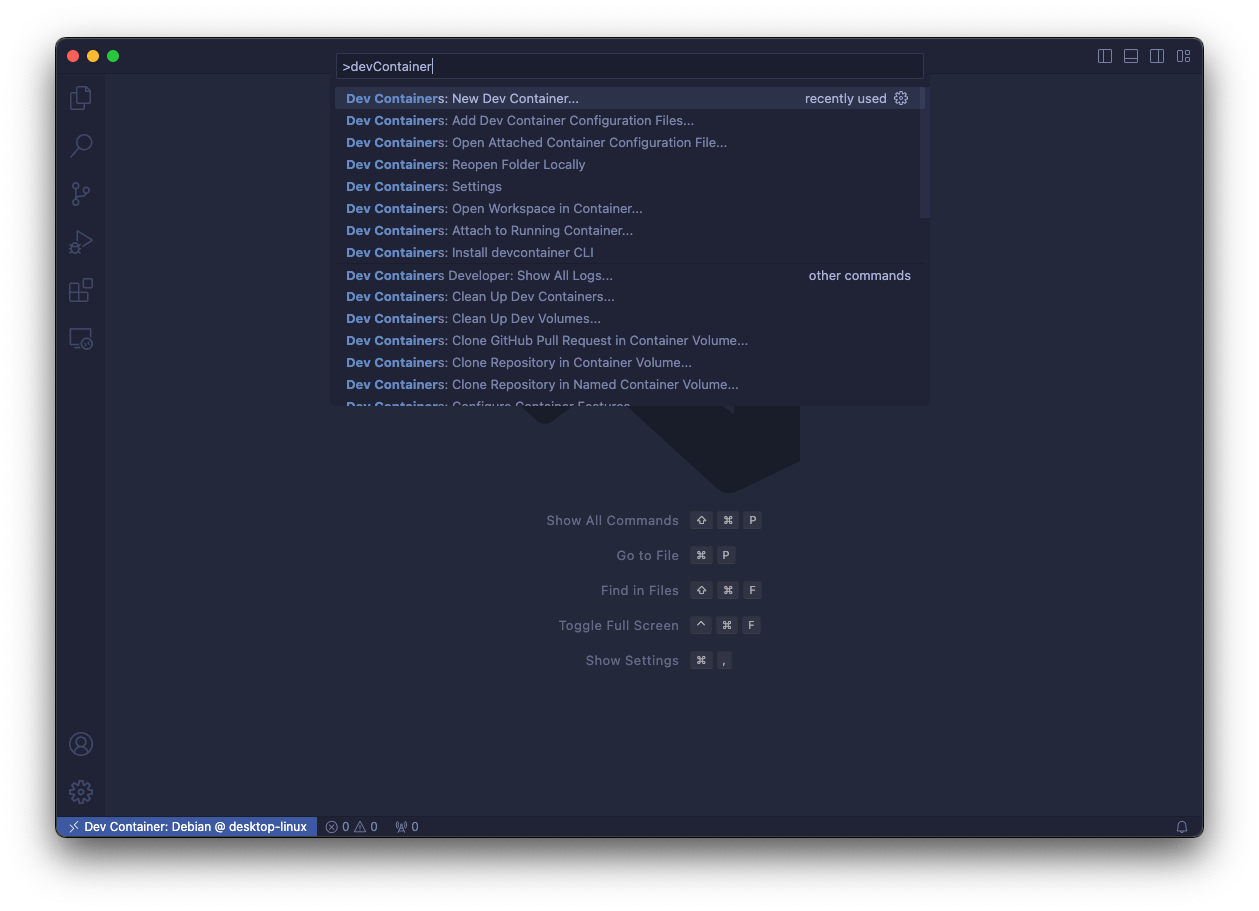1259x911 pixels.
Task: Toggle the secondary side bar layout icon
Action: (x=1157, y=56)
